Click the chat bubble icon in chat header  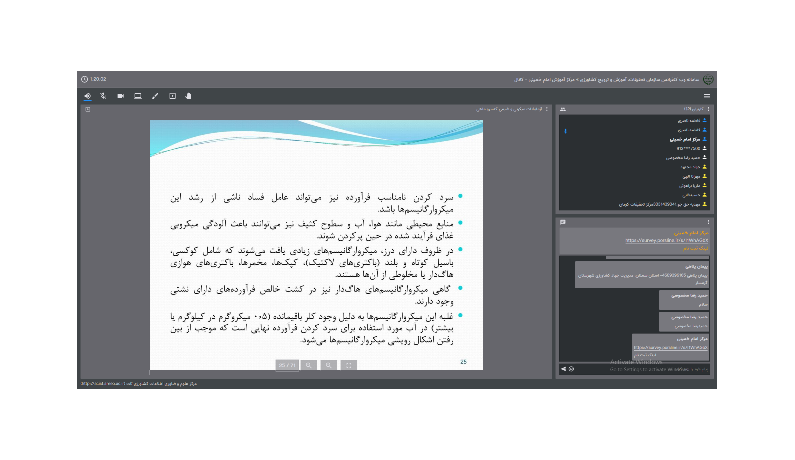click(563, 222)
